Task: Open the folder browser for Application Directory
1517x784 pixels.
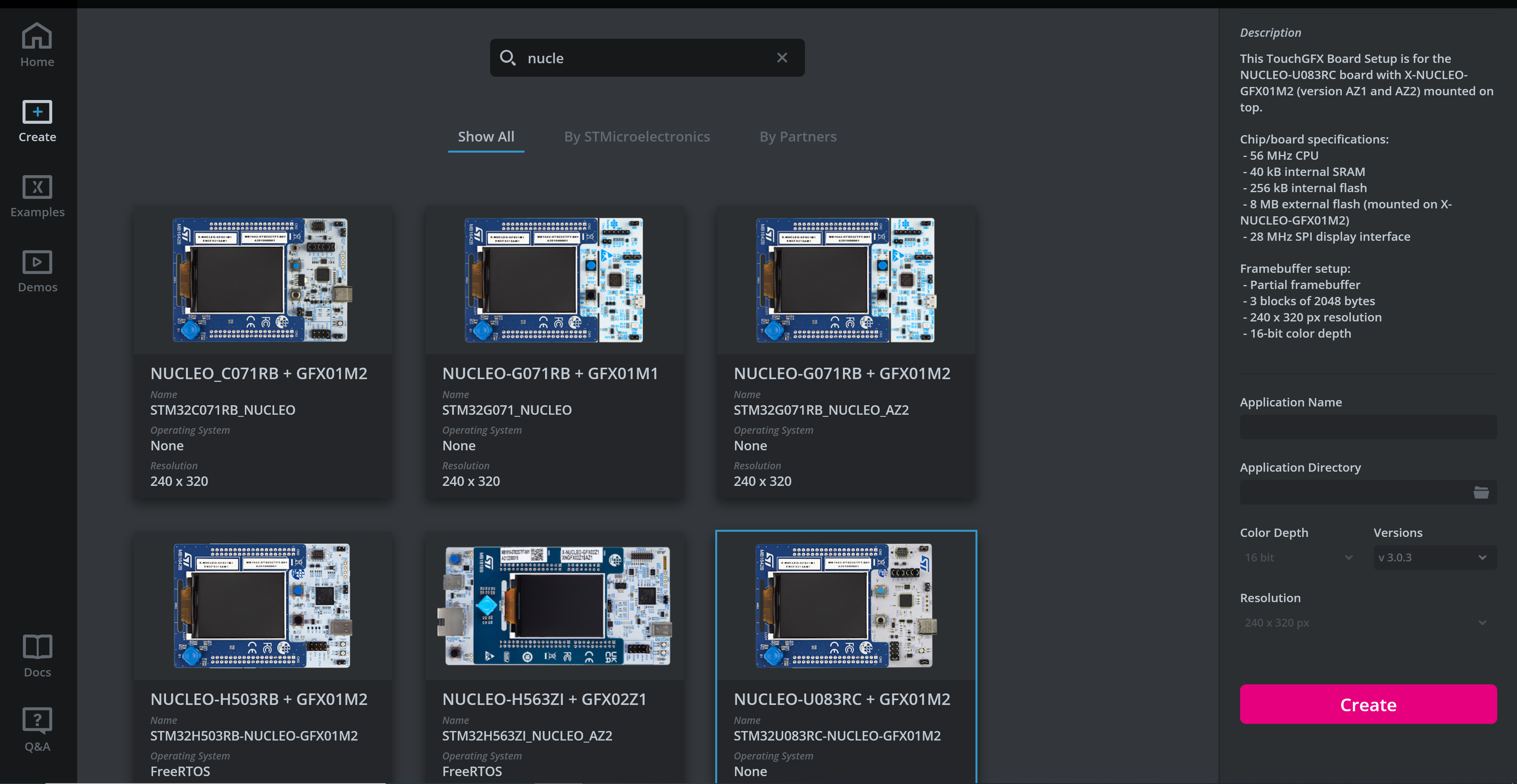Action: pyautogui.click(x=1481, y=493)
